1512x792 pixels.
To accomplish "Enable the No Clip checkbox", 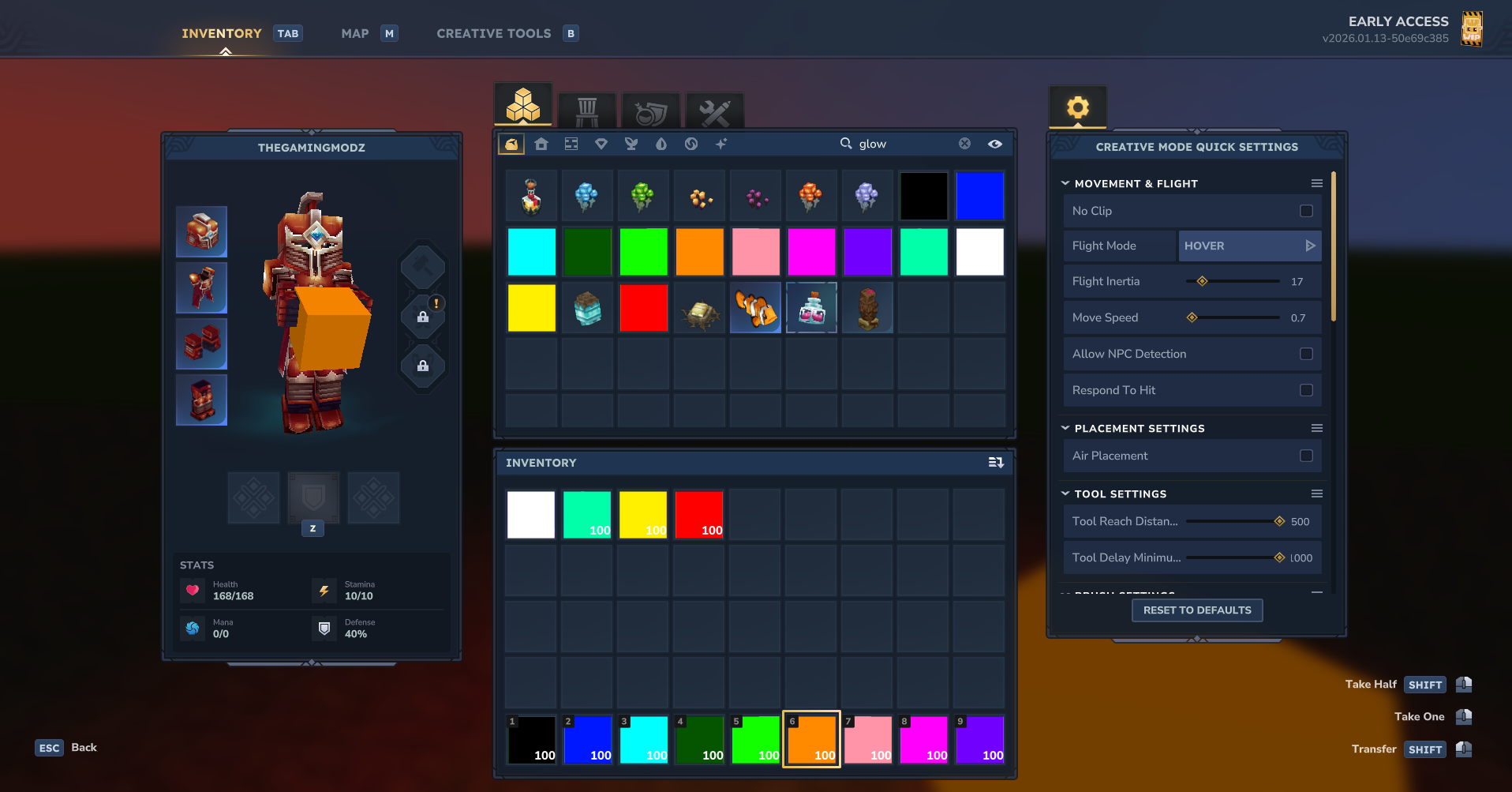I will pyautogui.click(x=1306, y=211).
